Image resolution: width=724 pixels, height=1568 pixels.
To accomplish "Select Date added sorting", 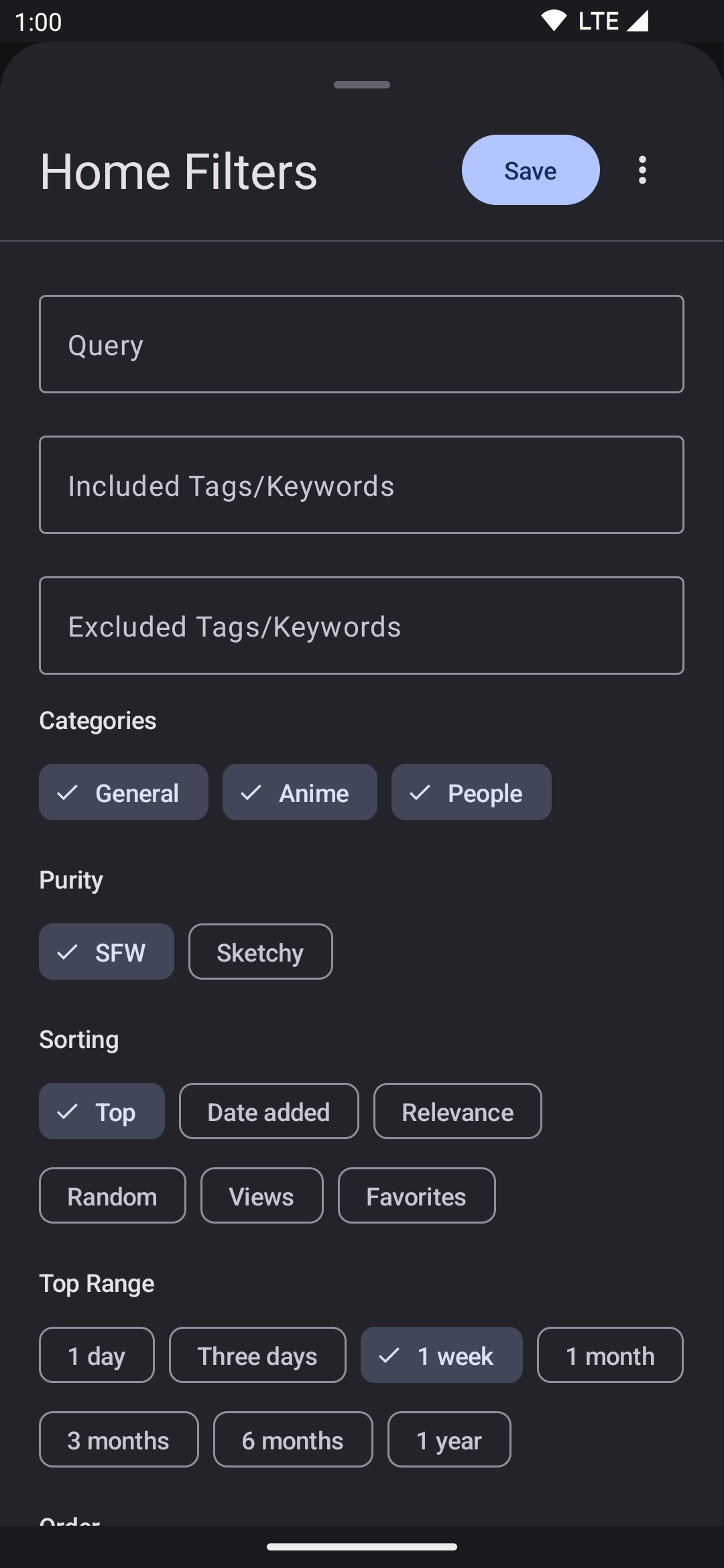I will (269, 1112).
